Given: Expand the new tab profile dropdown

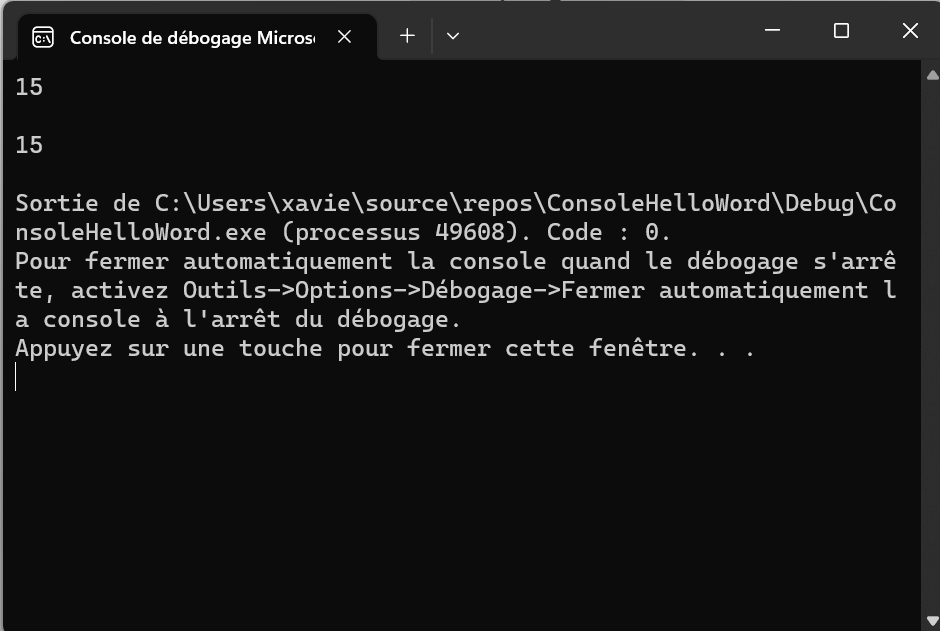Looking at the screenshot, I should point(453,36).
